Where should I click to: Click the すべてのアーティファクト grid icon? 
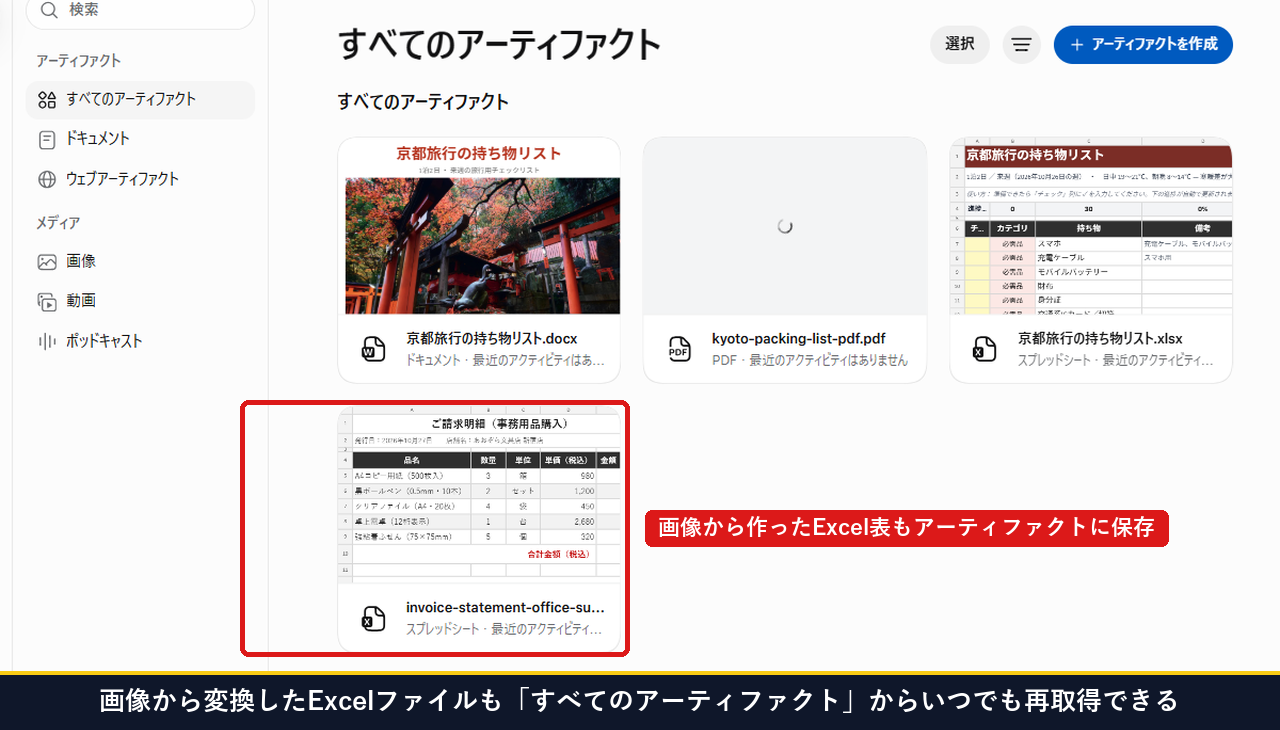pyautogui.click(x=47, y=100)
